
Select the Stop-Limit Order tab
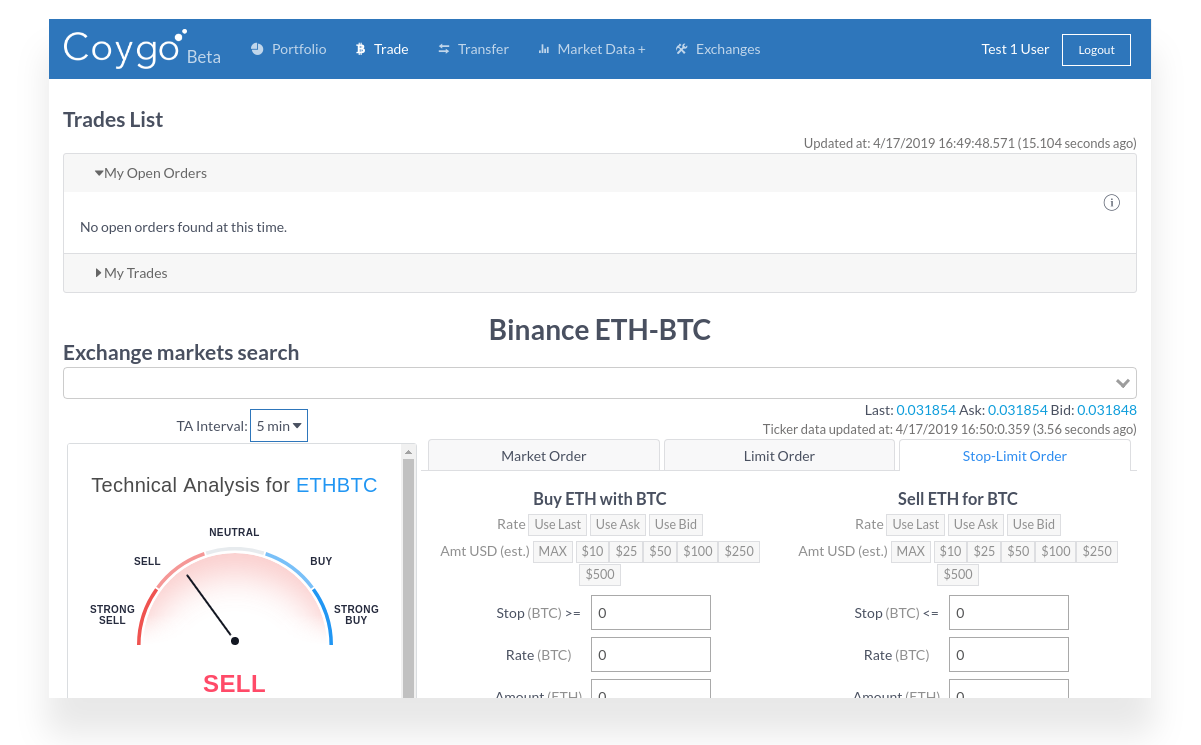(x=1015, y=455)
